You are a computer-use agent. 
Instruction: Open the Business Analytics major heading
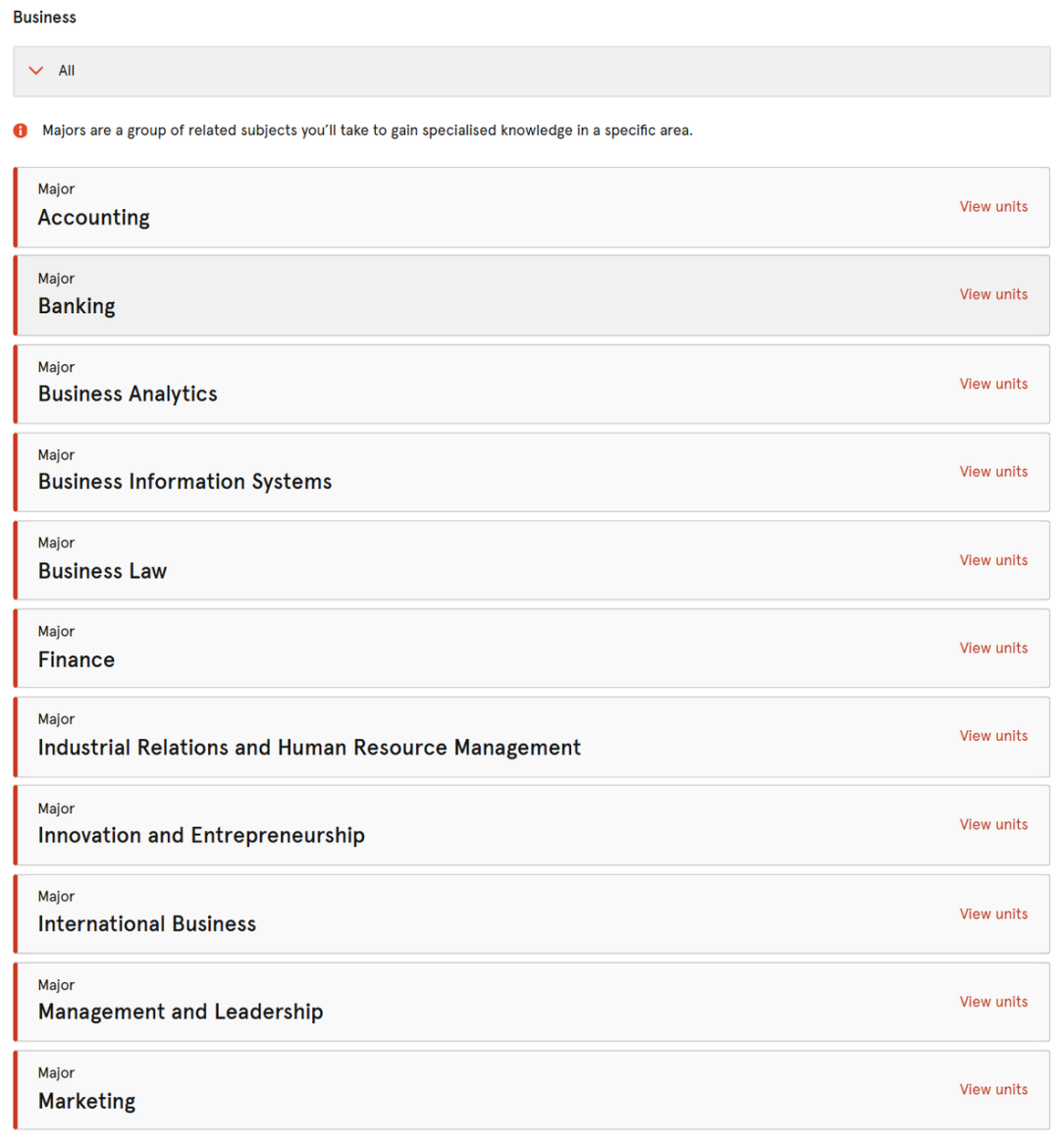point(128,393)
